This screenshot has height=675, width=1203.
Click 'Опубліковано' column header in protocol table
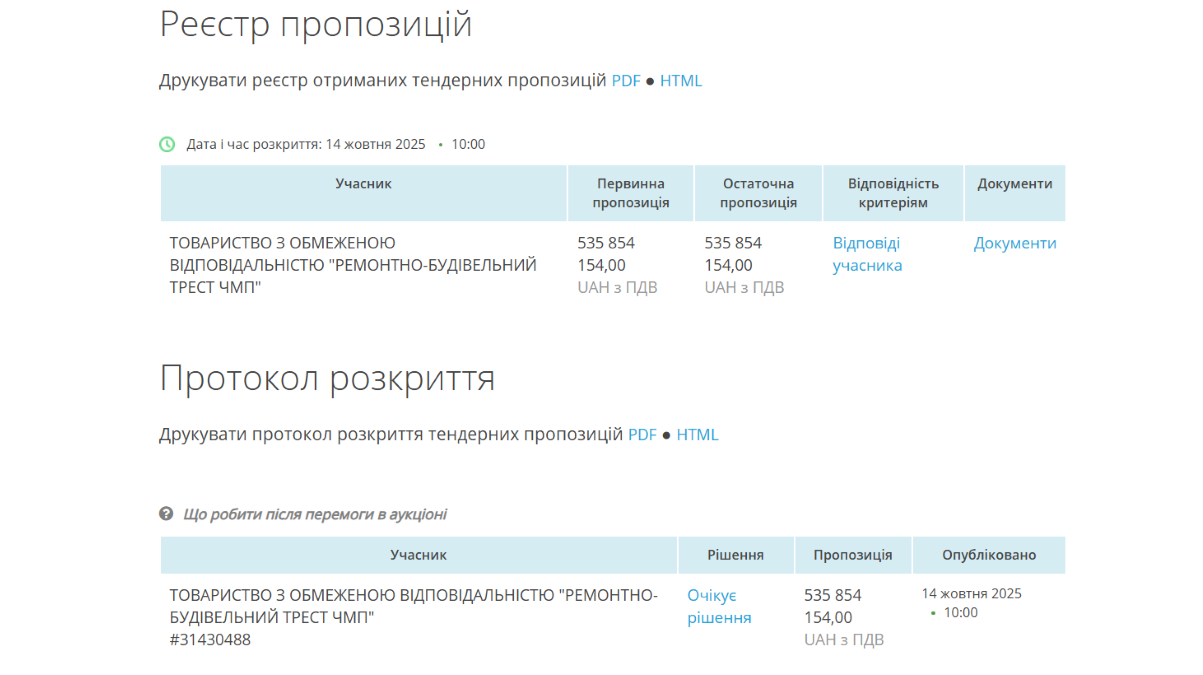click(989, 555)
